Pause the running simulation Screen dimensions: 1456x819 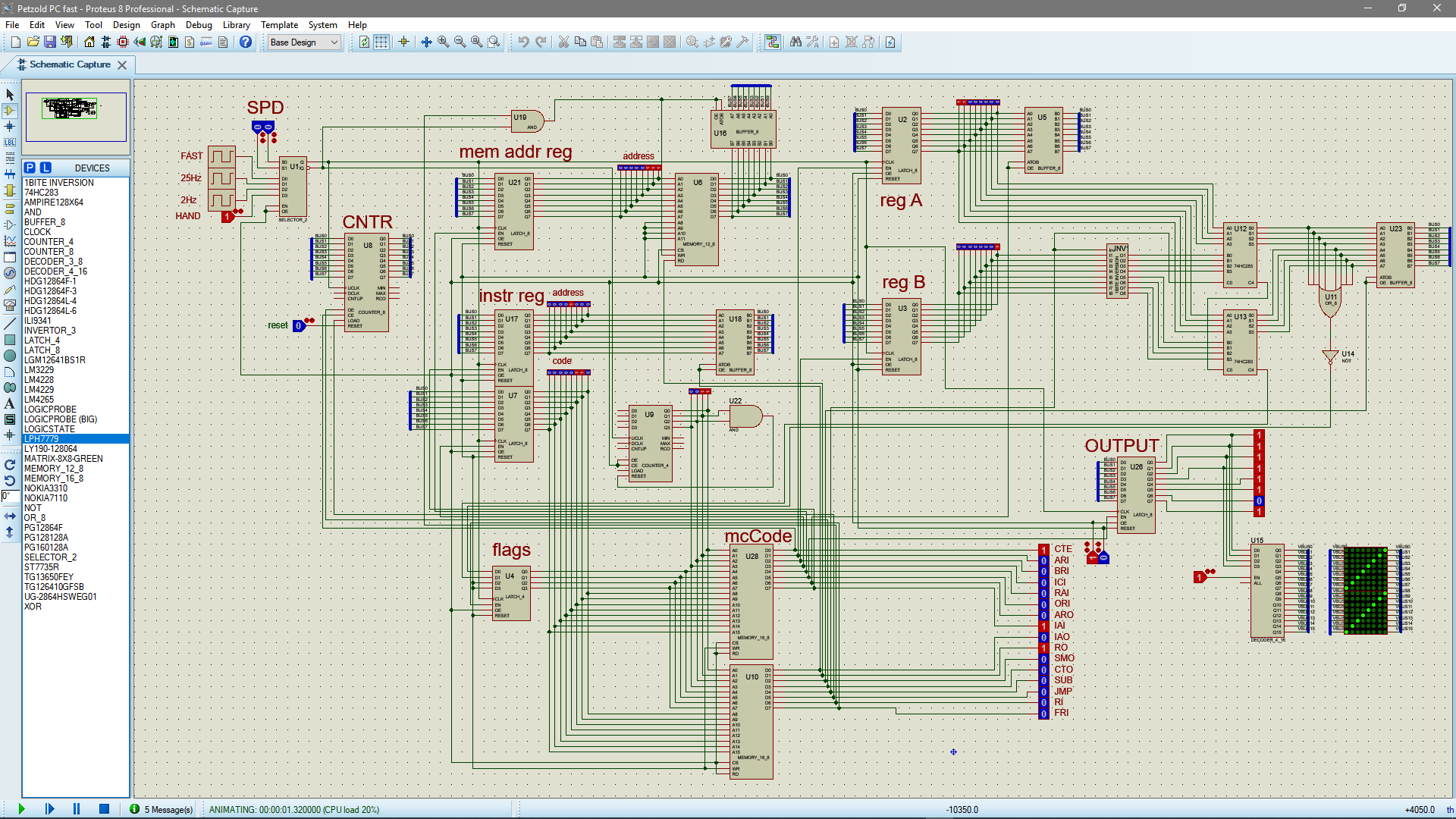76,809
